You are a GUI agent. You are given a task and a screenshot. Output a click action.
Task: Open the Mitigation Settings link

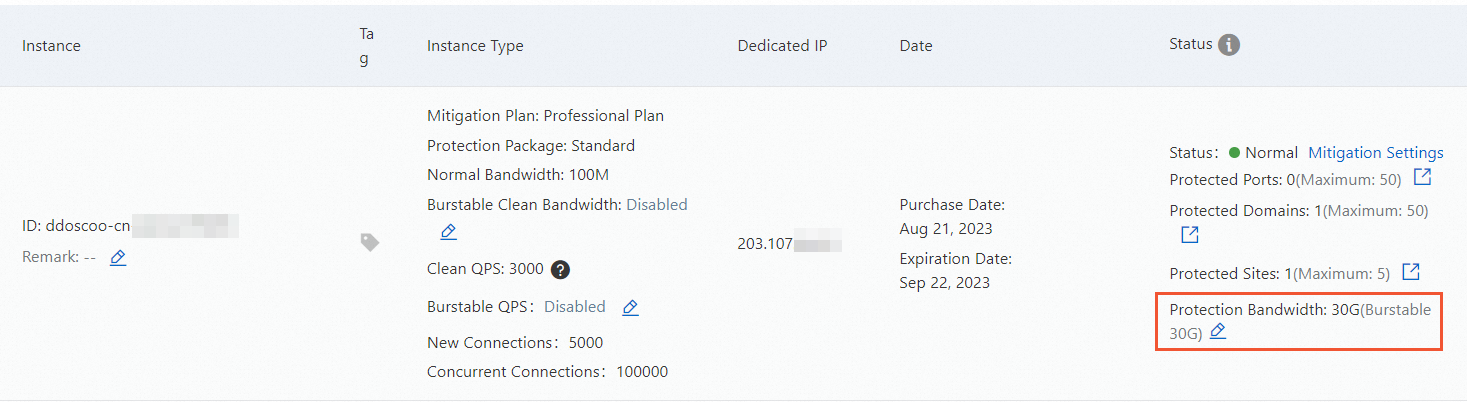click(1375, 153)
